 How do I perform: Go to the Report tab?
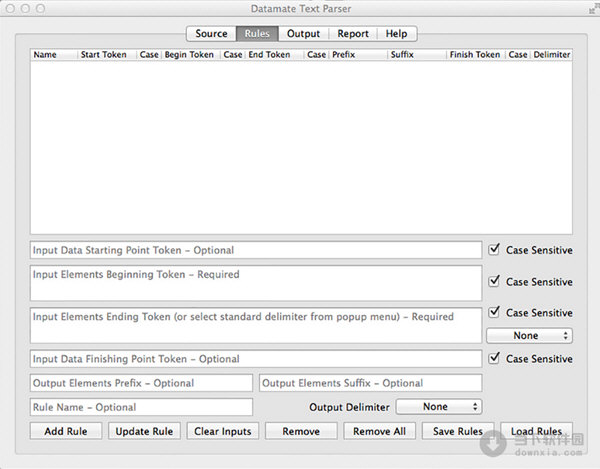click(353, 34)
